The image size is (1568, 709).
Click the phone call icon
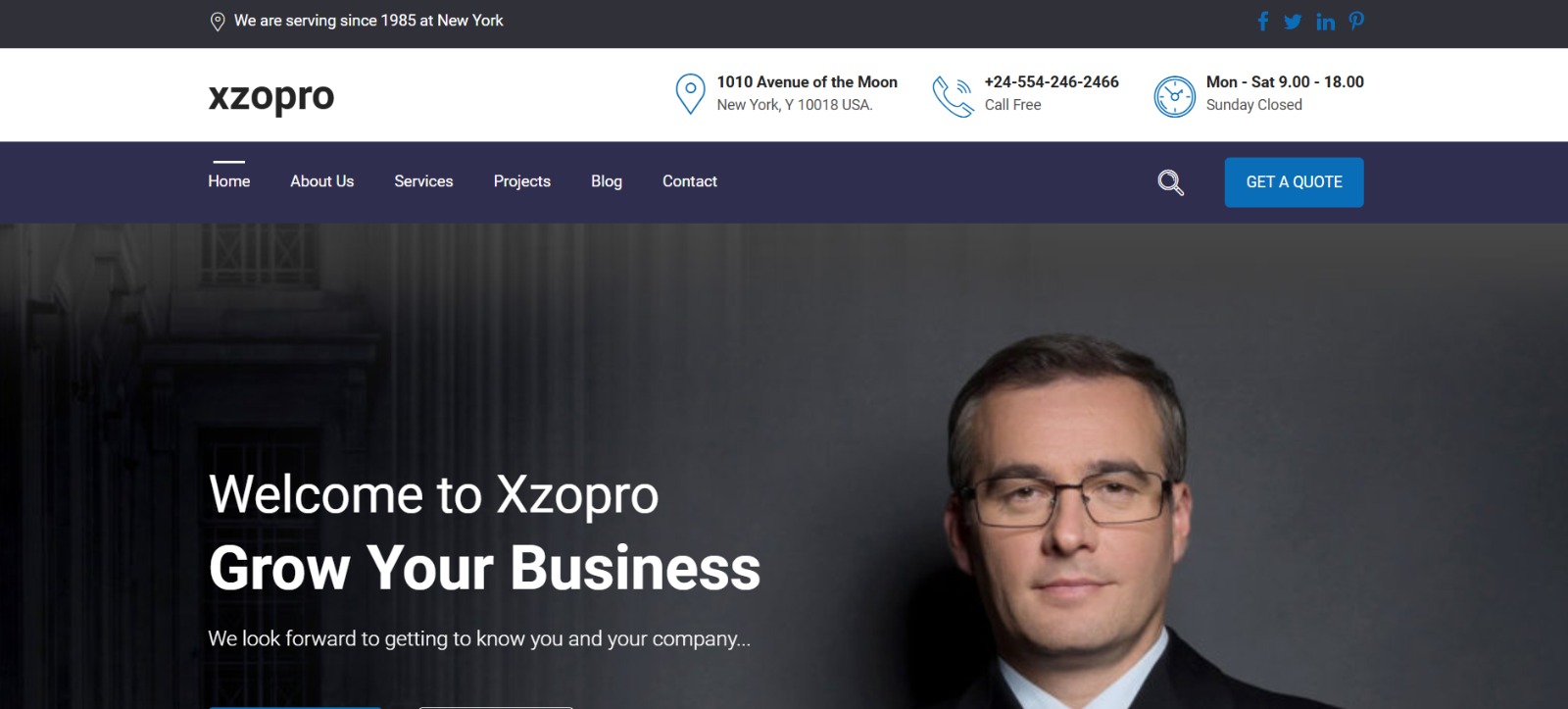coord(953,96)
